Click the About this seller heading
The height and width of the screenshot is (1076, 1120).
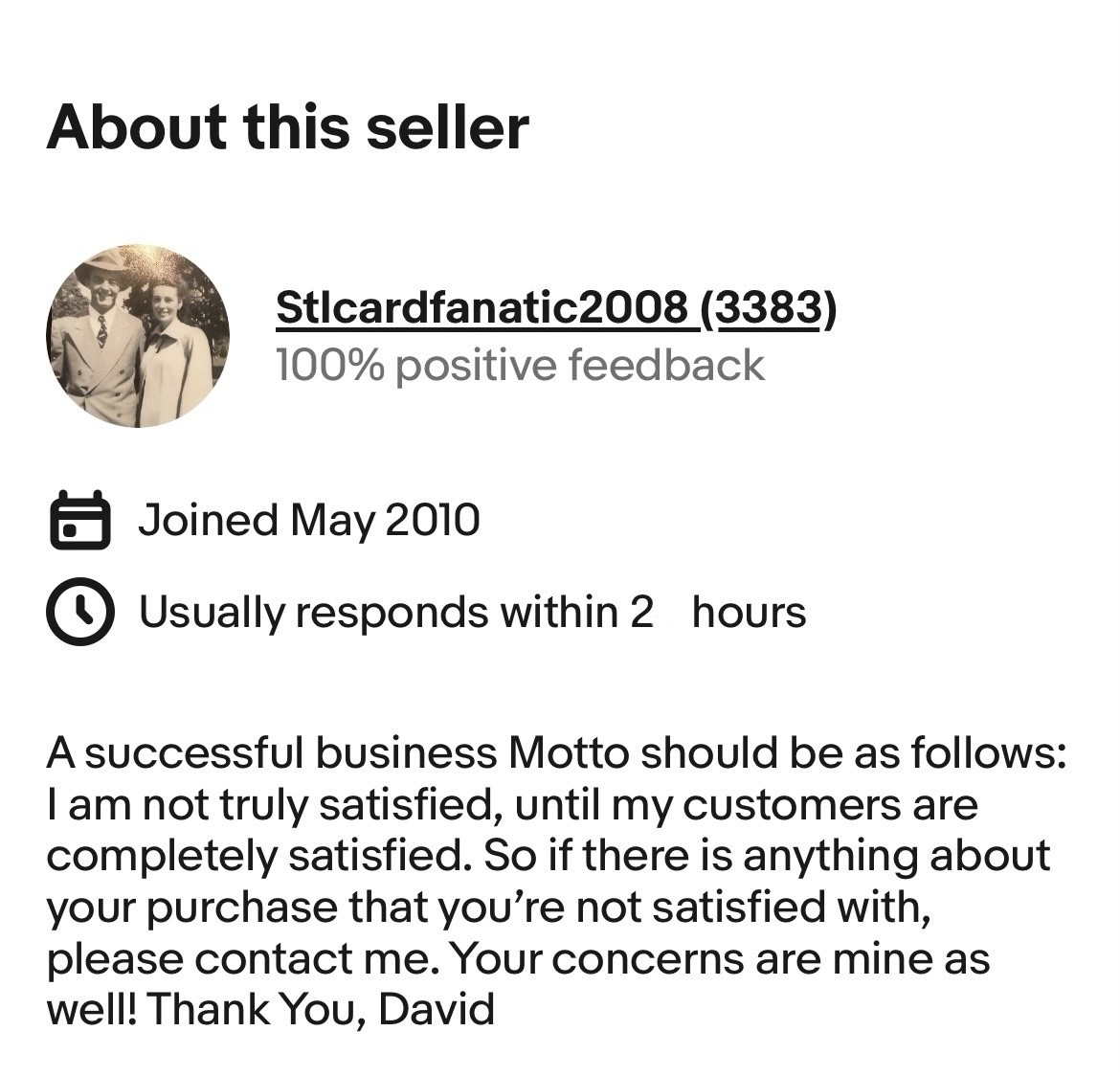pyautogui.click(x=287, y=127)
